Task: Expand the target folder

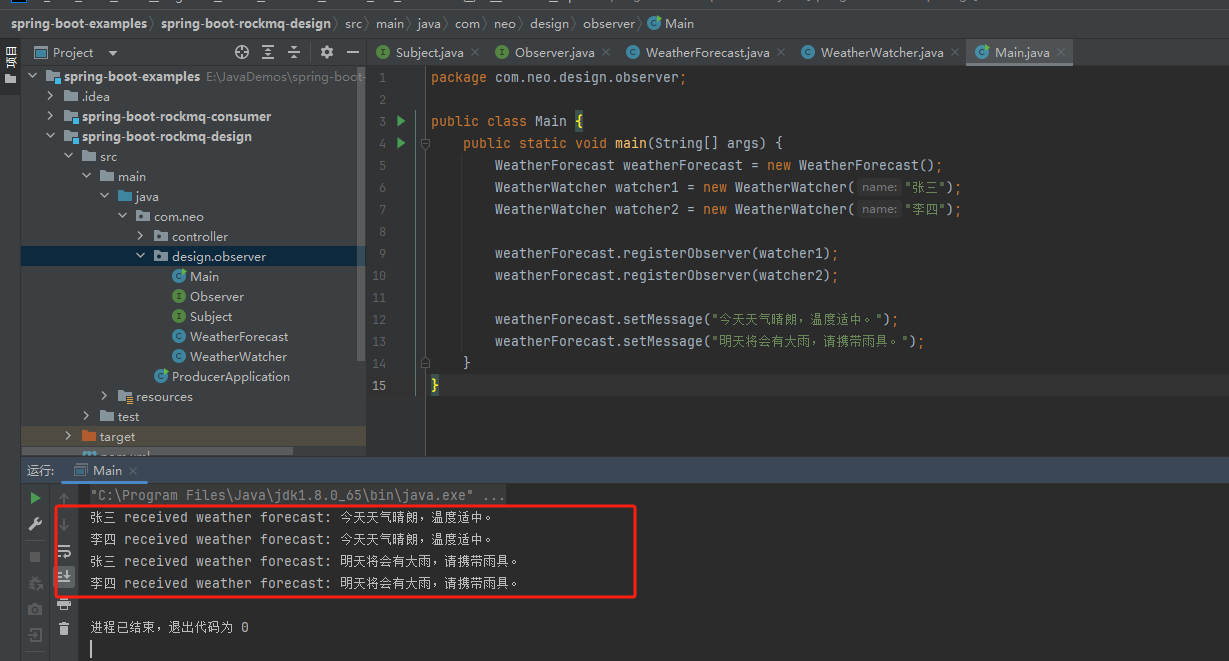Action: click(x=68, y=436)
